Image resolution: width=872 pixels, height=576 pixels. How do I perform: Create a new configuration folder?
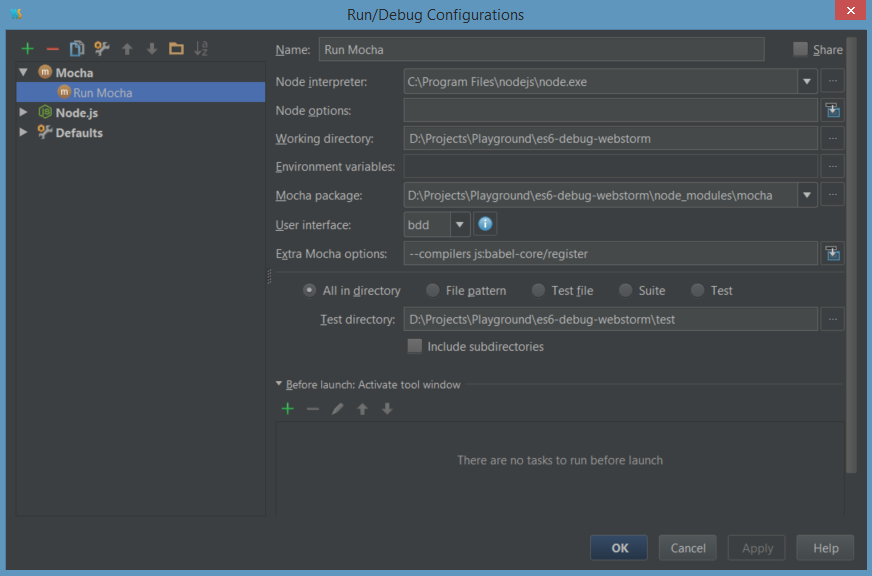(x=176, y=49)
